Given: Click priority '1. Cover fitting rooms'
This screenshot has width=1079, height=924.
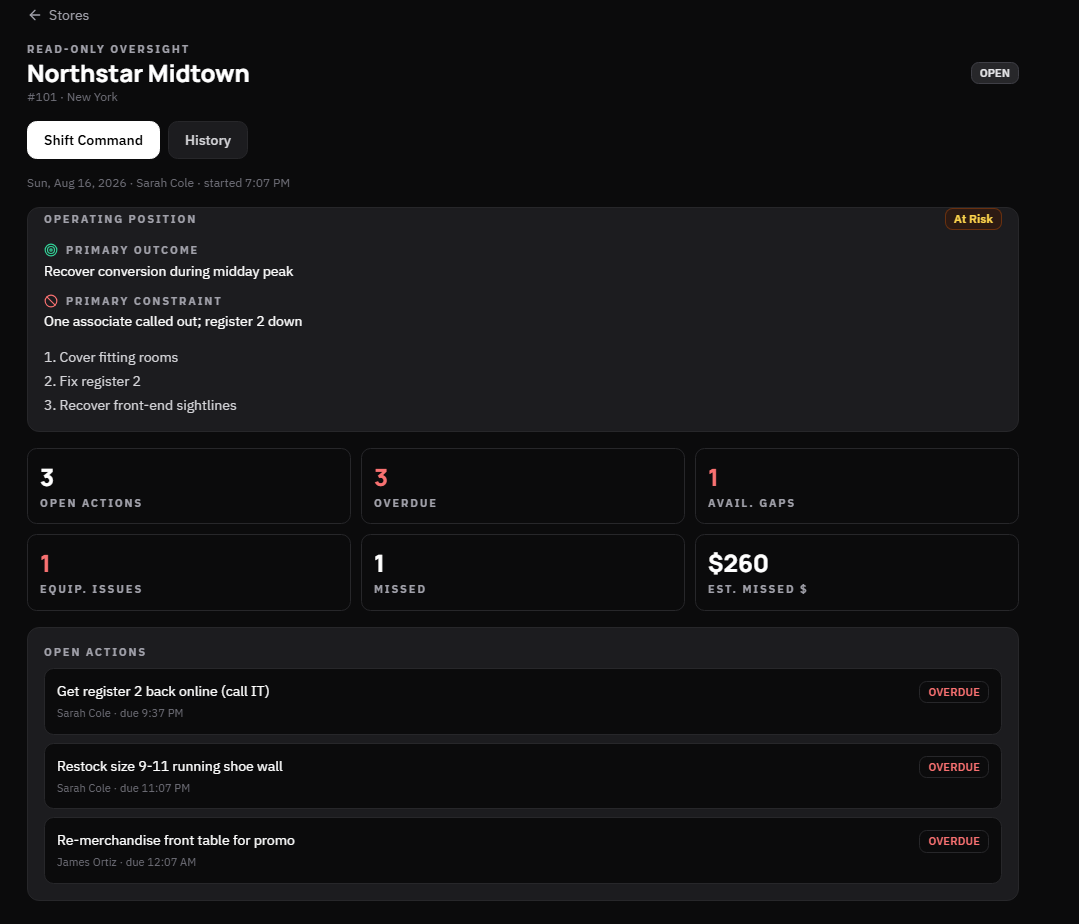Looking at the screenshot, I should tap(111, 357).
